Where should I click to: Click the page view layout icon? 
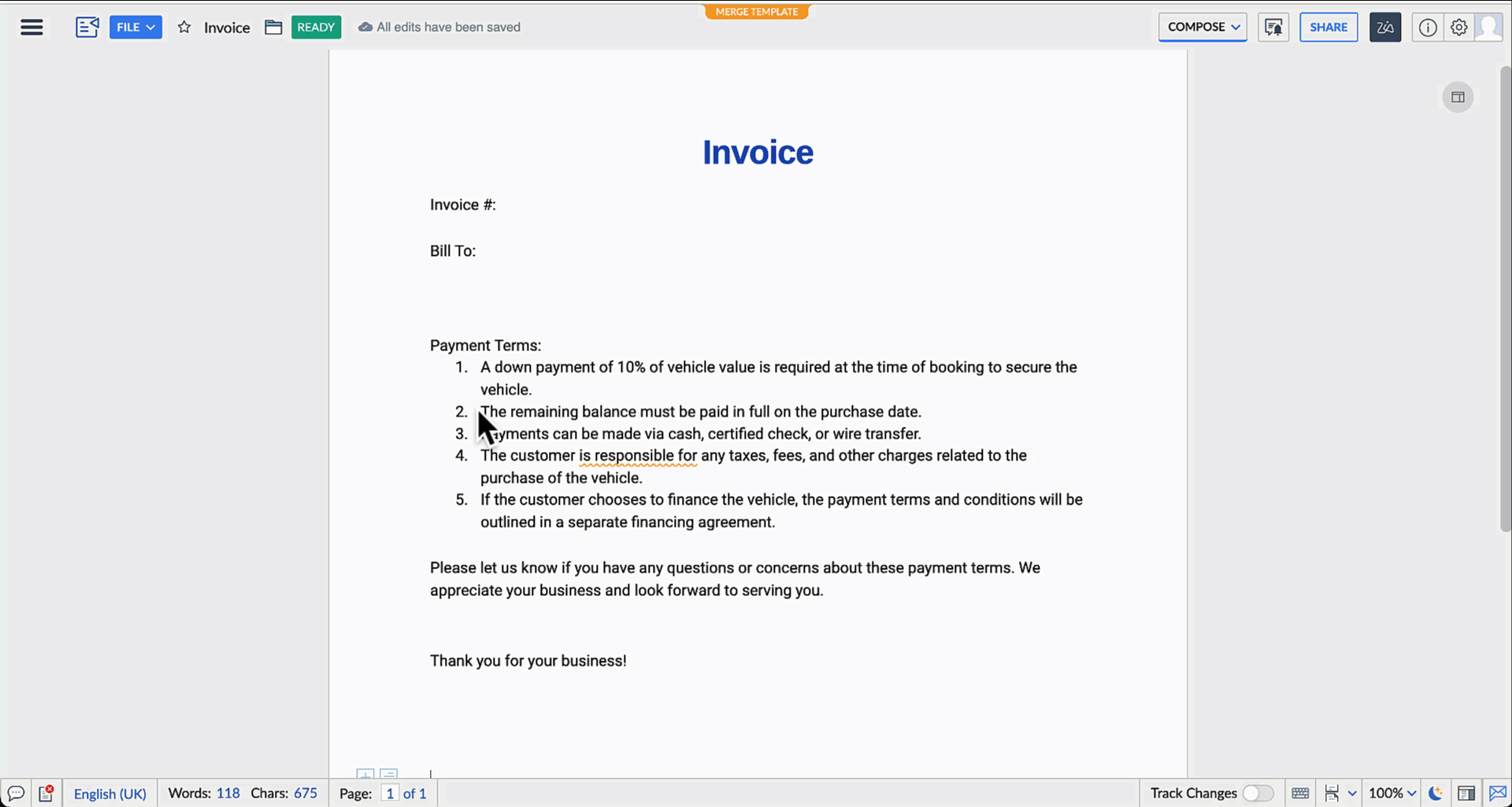1332,794
